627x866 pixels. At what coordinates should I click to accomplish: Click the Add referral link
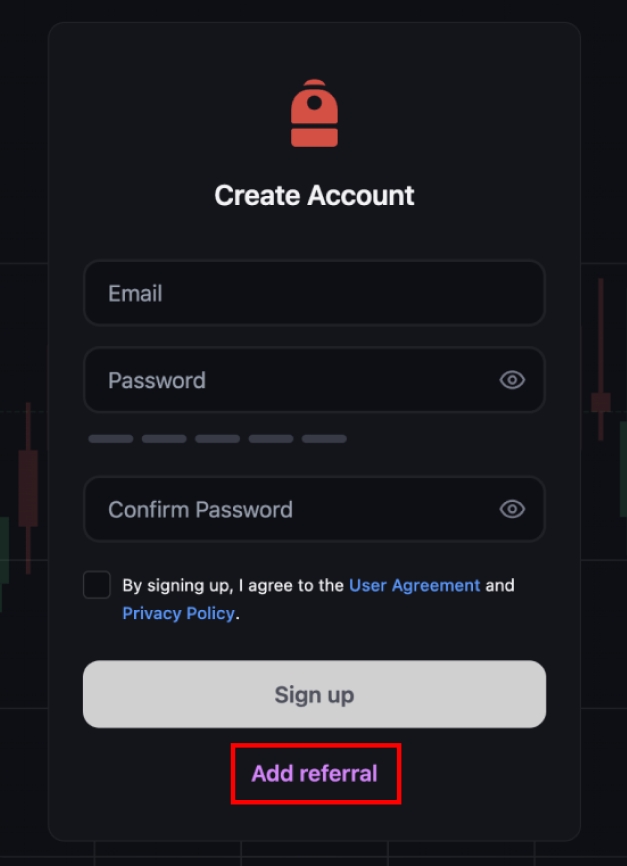tap(314, 774)
